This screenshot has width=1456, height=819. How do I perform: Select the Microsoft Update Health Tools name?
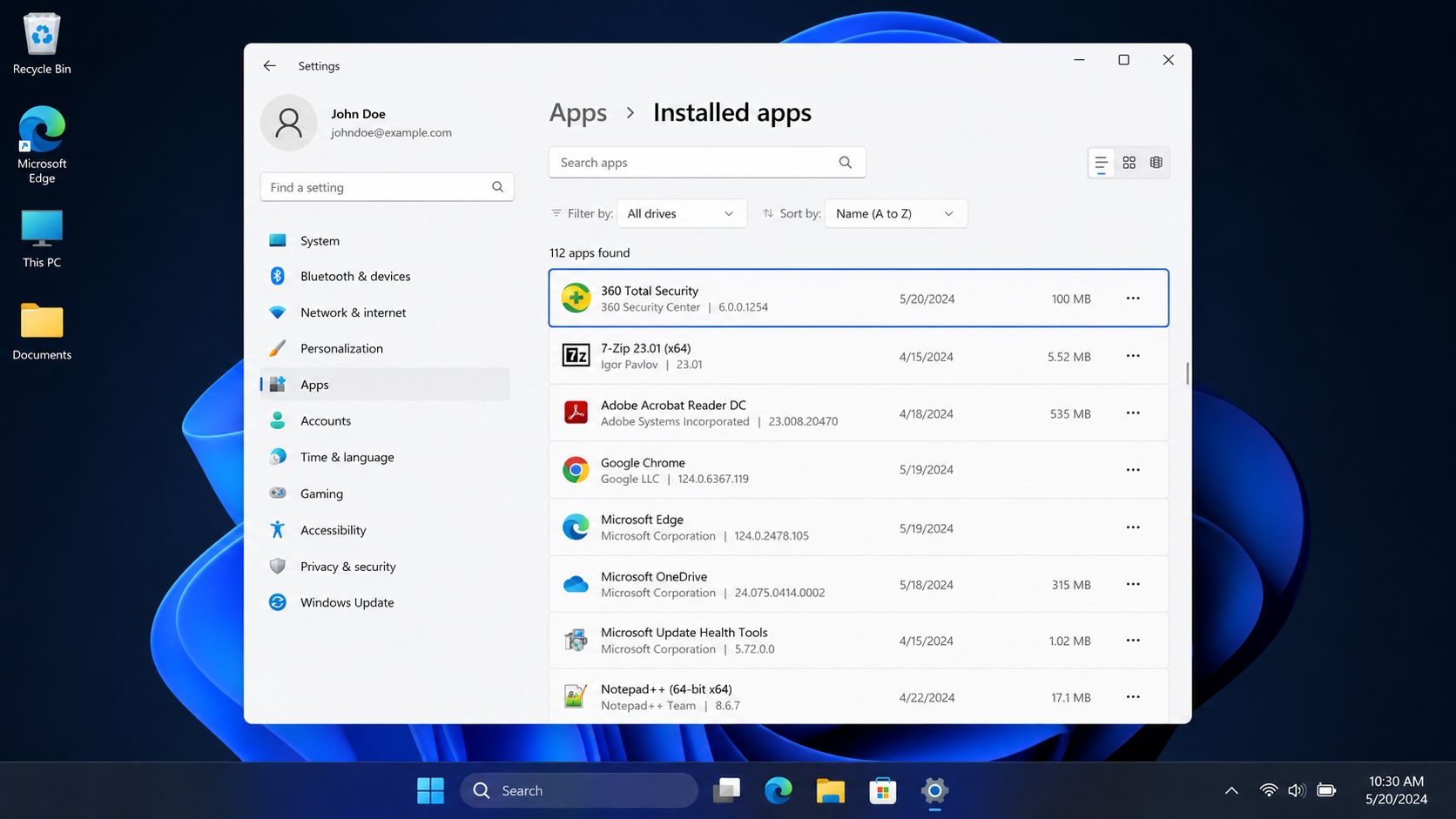(684, 633)
